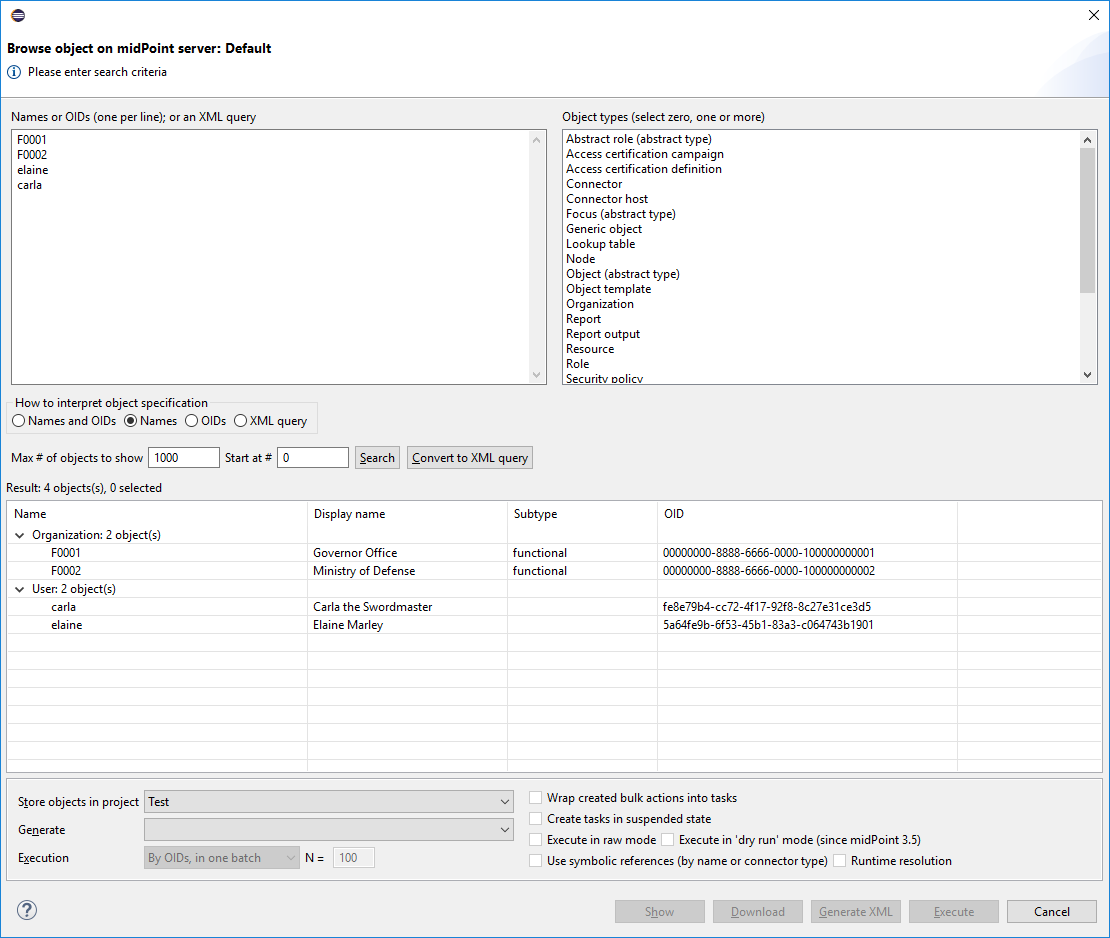Select the 'elaine' user row in results

pyautogui.click(x=67, y=625)
